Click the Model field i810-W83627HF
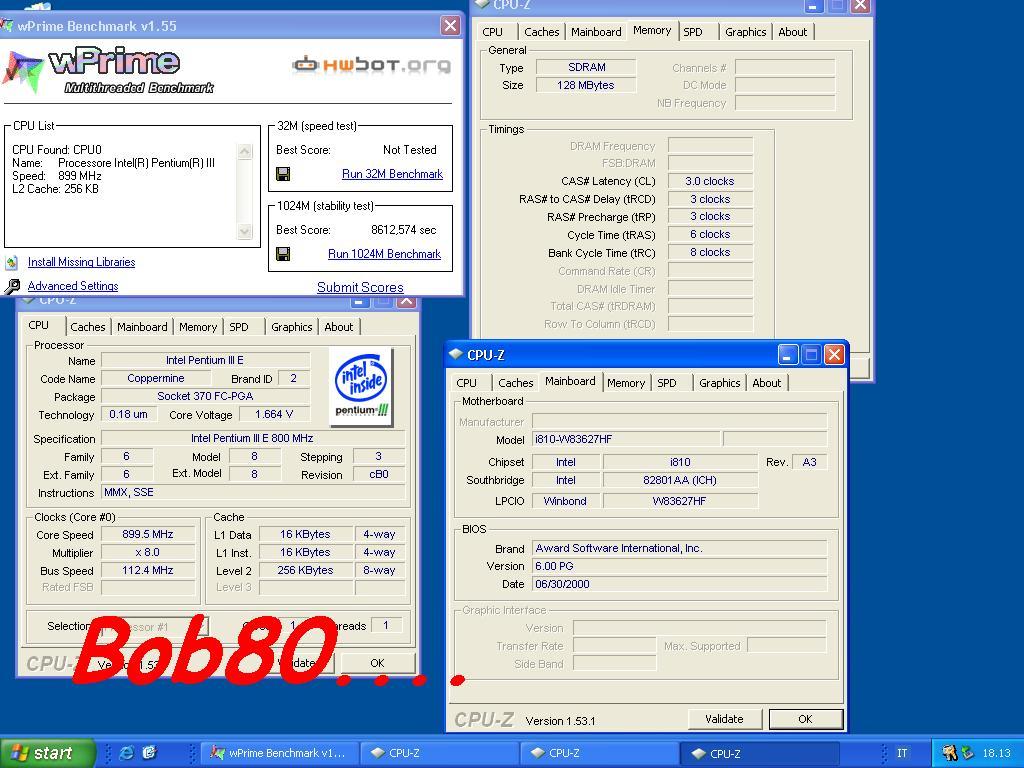The width and height of the screenshot is (1024, 768). [x=626, y=439]
